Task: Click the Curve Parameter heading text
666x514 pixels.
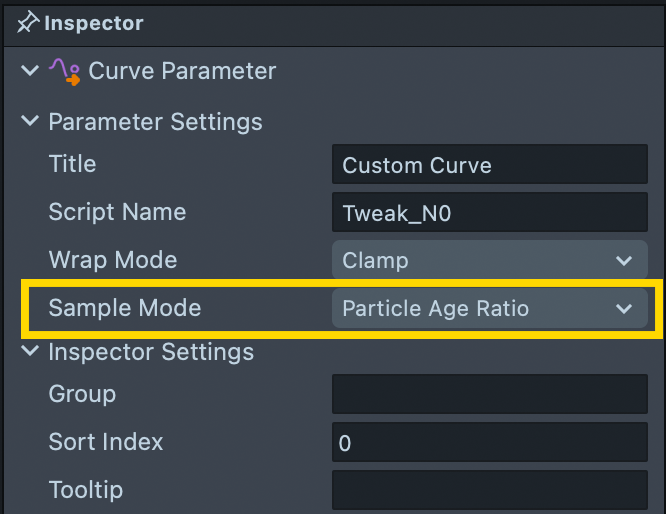Action: [182, 72]
